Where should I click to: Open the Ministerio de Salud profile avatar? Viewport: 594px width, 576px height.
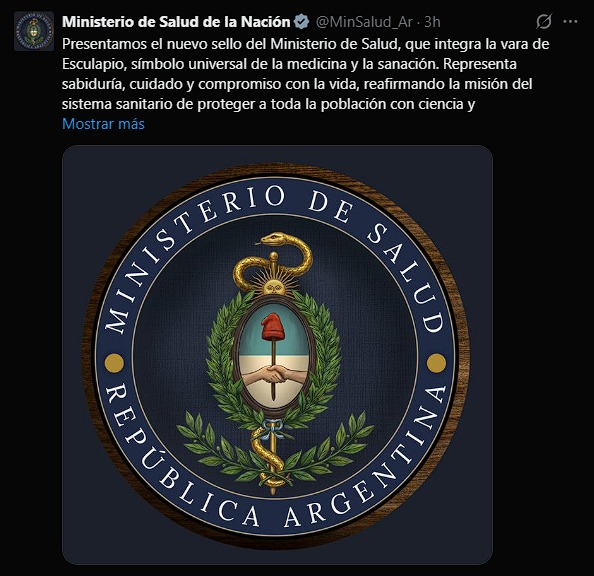[x=34, y=31]
